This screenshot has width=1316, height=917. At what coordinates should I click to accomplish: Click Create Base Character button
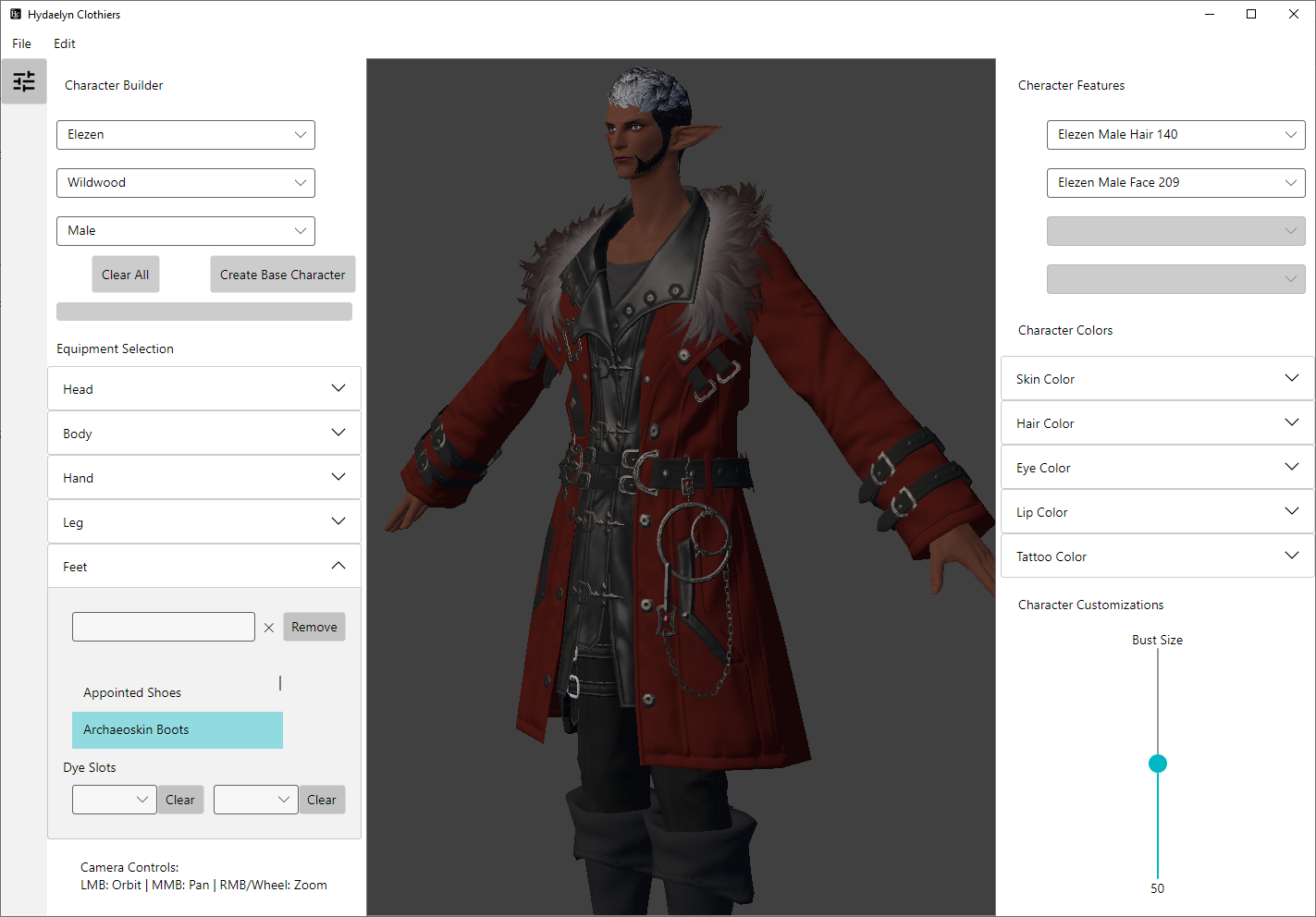[x=283, y=275]
